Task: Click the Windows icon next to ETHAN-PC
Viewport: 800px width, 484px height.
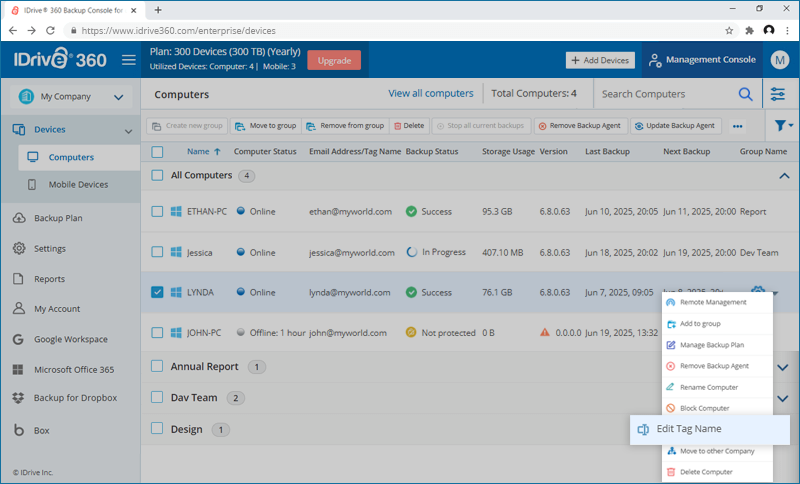Action: [x=176, y=211]
